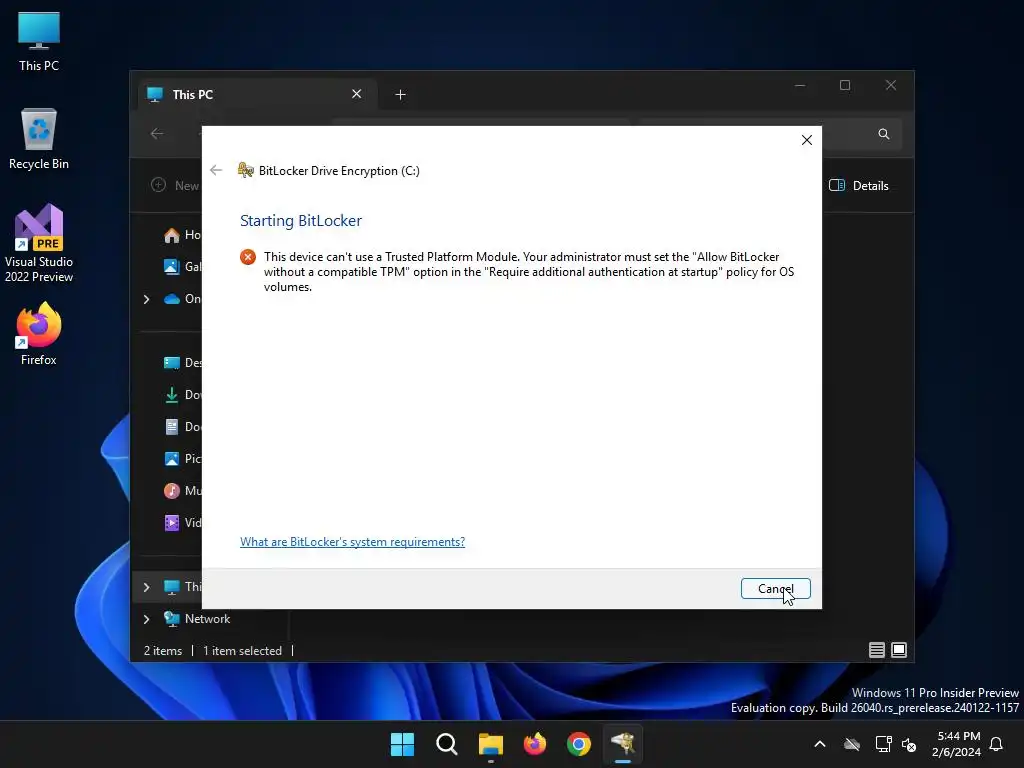Screen dimensions: 1024x768
Task: Click the search magnifier in File Explorer
Action: click(x=884, y=134)
